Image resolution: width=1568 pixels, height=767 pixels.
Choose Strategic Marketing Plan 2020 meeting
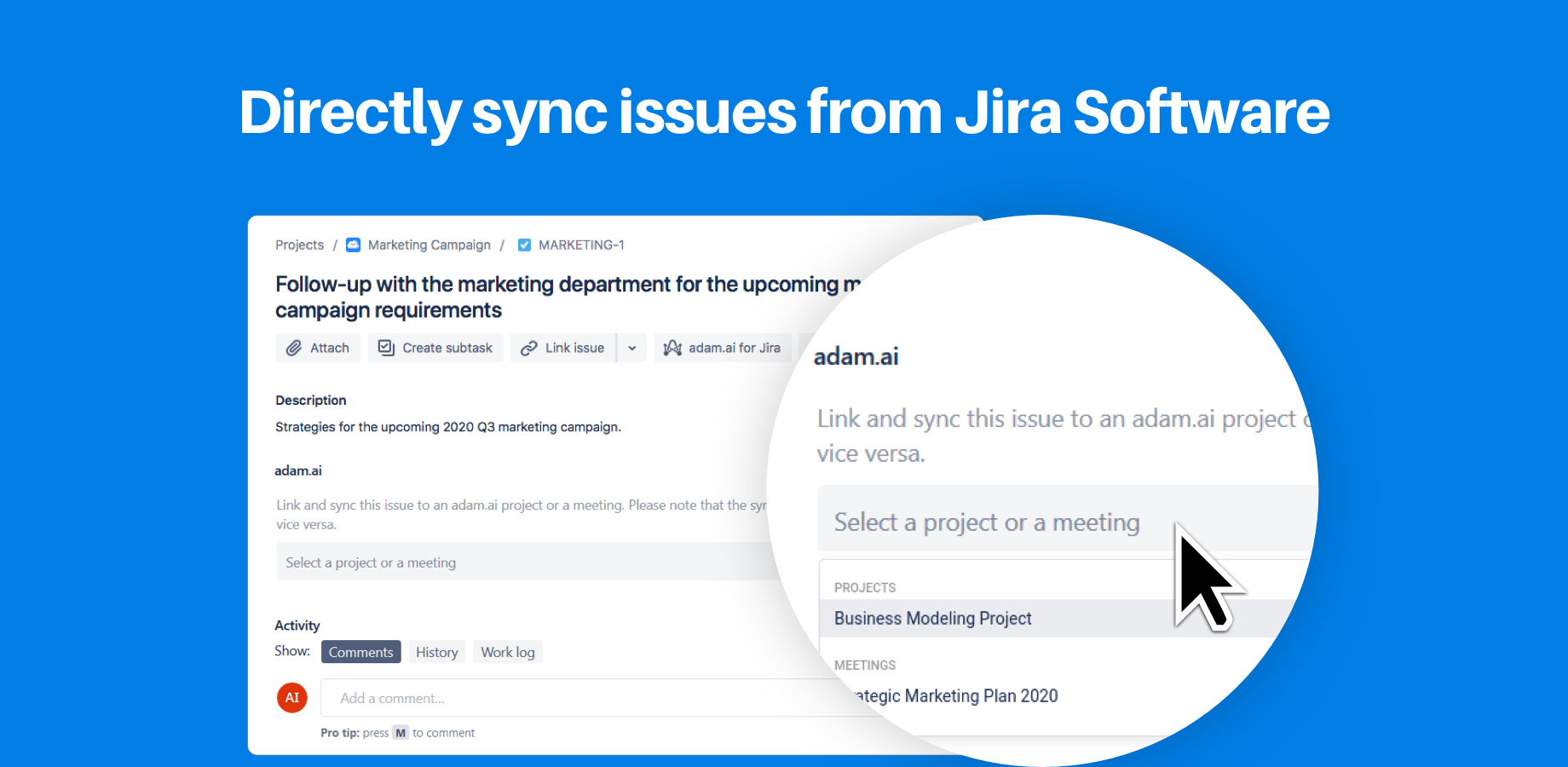point(954,696)
